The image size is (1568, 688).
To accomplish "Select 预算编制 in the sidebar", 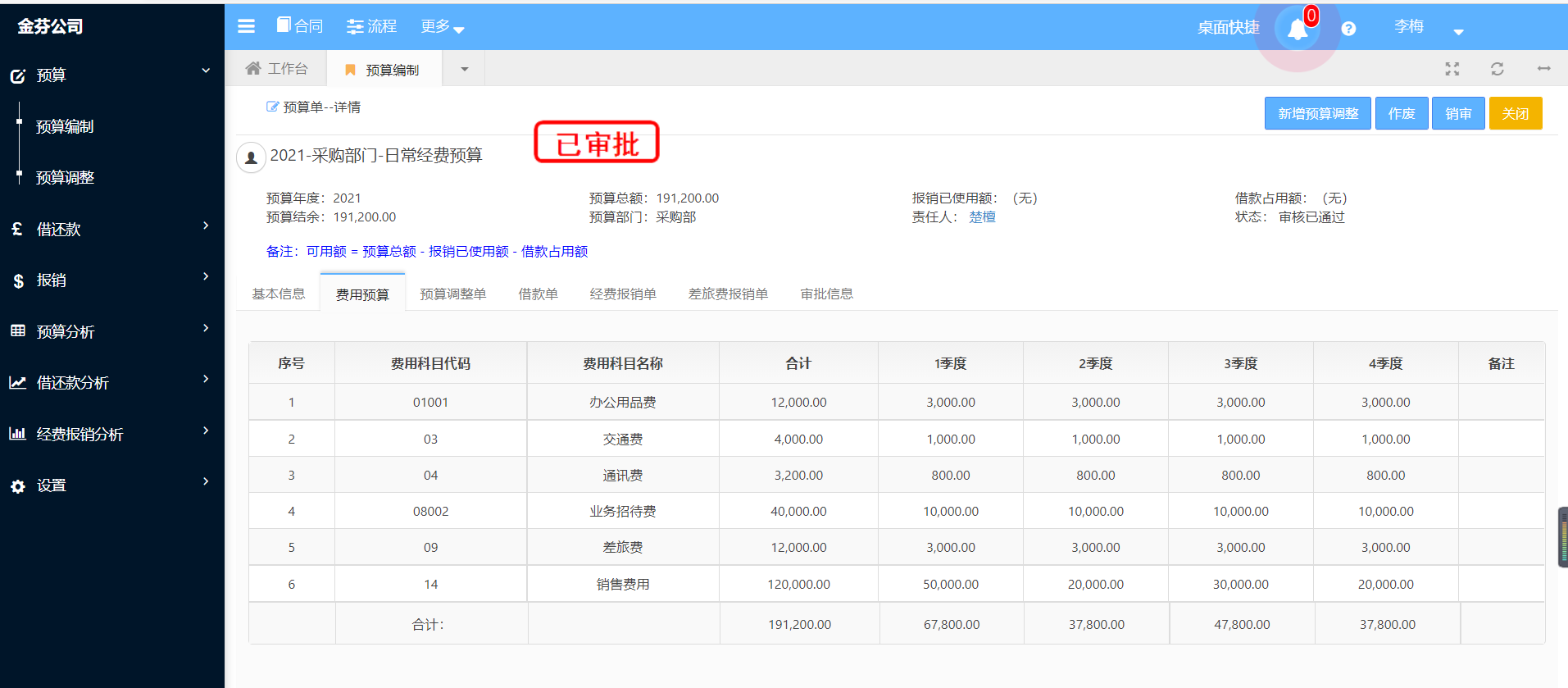I will [x=65, y=127].
